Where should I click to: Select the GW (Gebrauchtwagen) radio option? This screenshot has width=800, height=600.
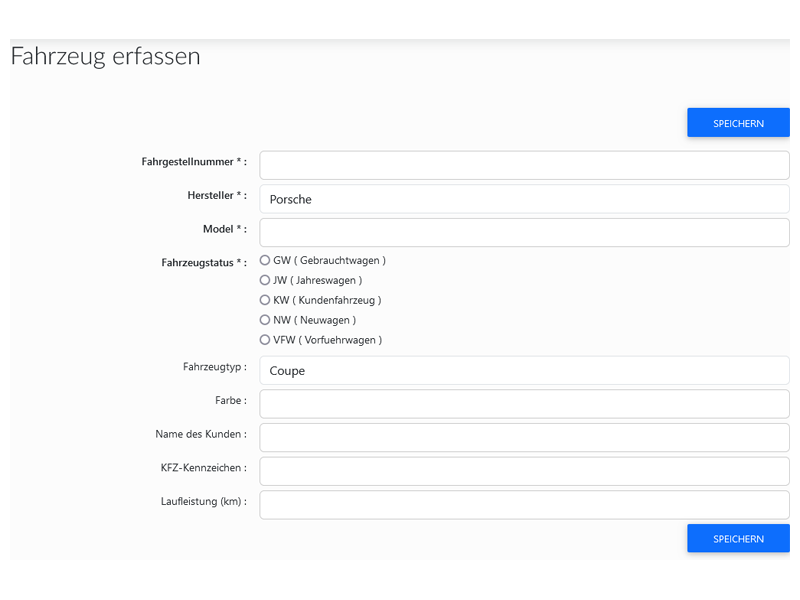click(265, 260)
